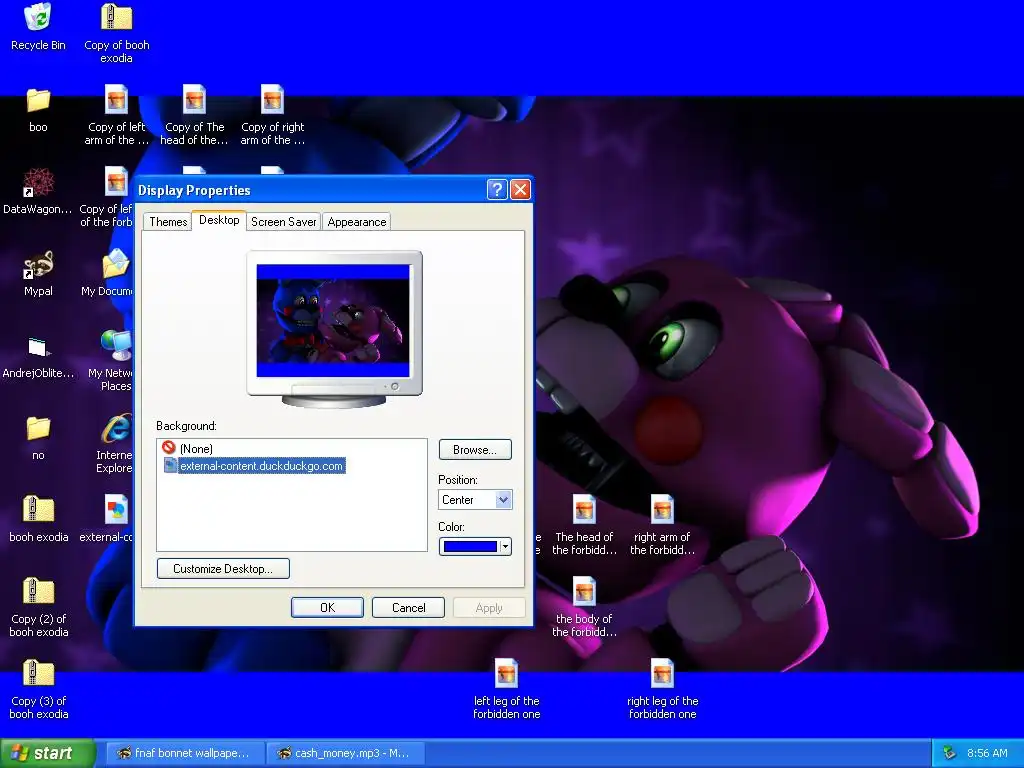Image resolution: width=1024 pixels, height=768 pixels.
Task: Click the taskbar clock showing 8:56 AM
Action: coord(987,753)
